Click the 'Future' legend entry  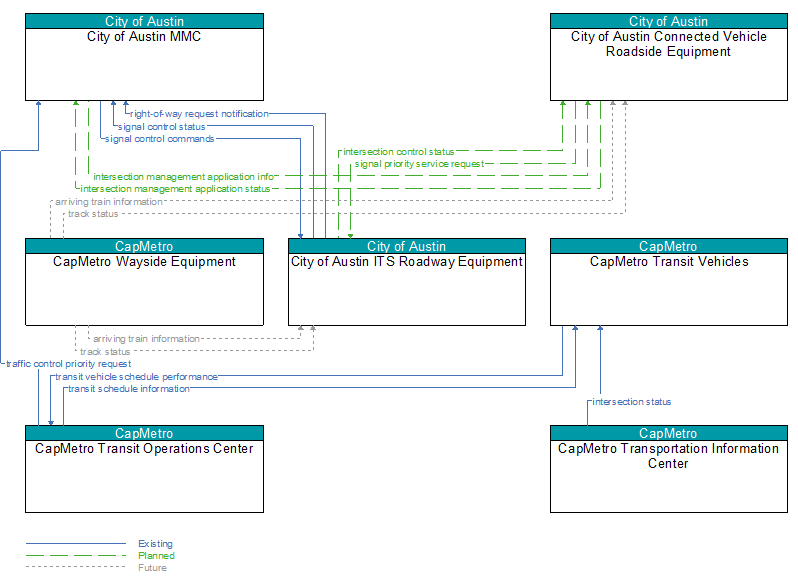[x=152, y=568]
